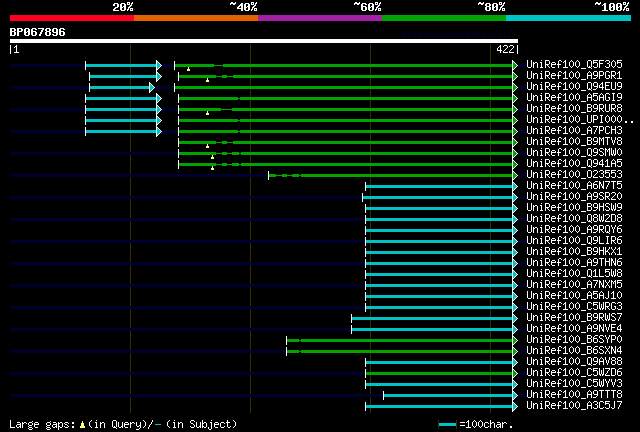Click the =100char. legend text
This screenshot has height=432, width=640.
point(486,424)
